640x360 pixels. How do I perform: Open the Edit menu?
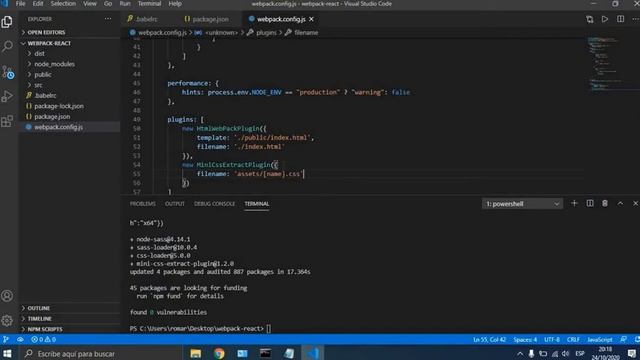click(38, 4)
